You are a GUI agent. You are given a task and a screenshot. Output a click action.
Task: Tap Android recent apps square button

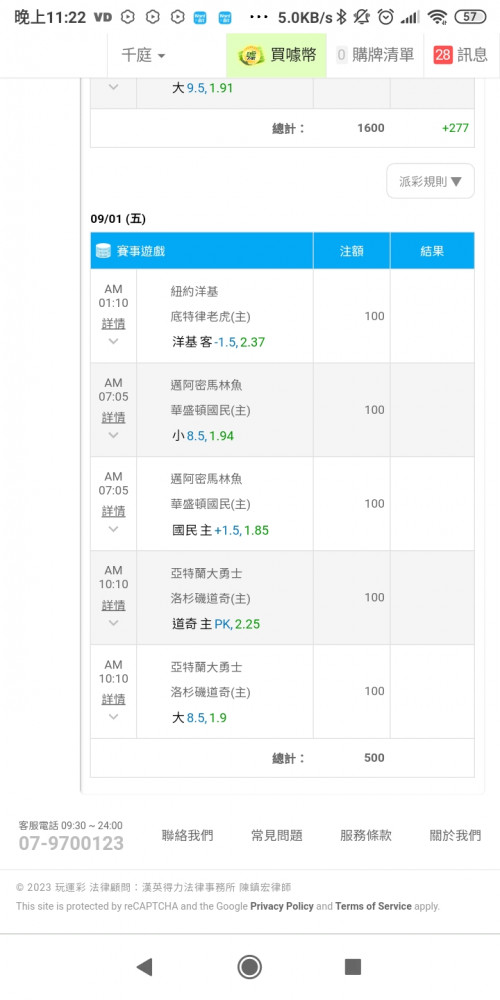click(x=353, y=967)
